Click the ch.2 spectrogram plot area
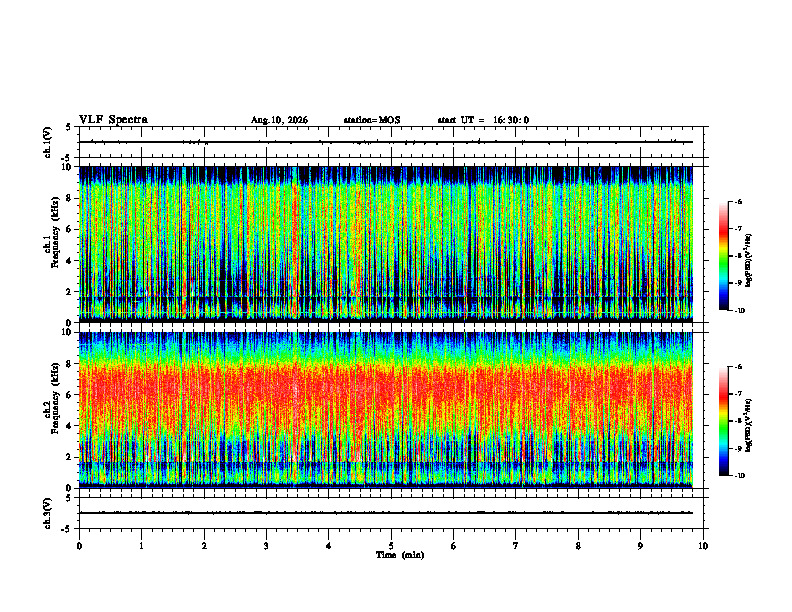The height and width of the screenshot is (612, 792). point(386,410)
